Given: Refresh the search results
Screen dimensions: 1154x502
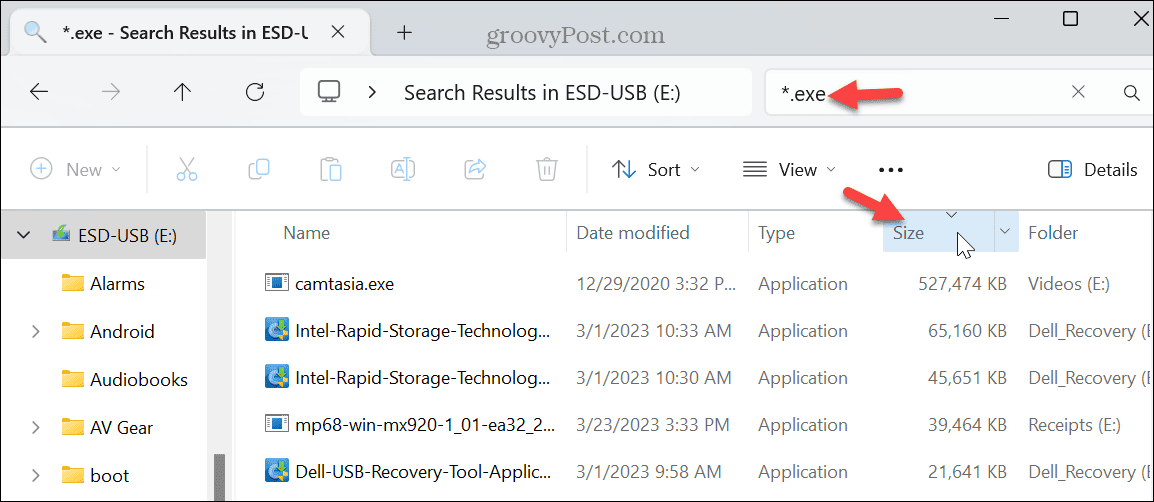Looking at the screenshot, I should click(x=255, y=93).
